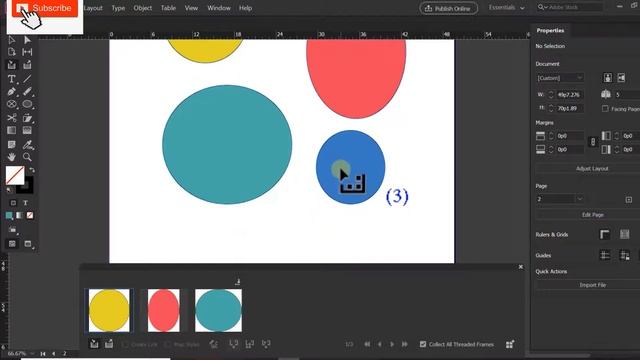Toggle the Facing Pages checkbox
This screenshot has width=640, height=360.
tap(605, 109)
